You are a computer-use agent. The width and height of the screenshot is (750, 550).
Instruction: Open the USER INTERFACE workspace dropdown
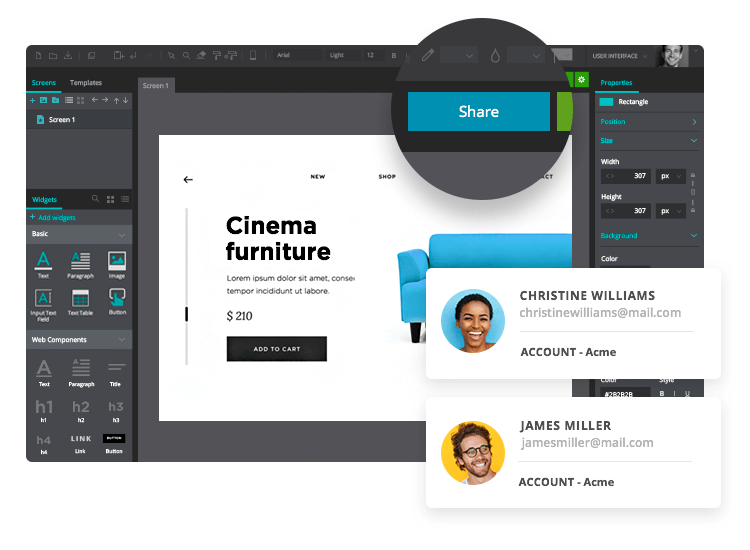click(619, 56)
